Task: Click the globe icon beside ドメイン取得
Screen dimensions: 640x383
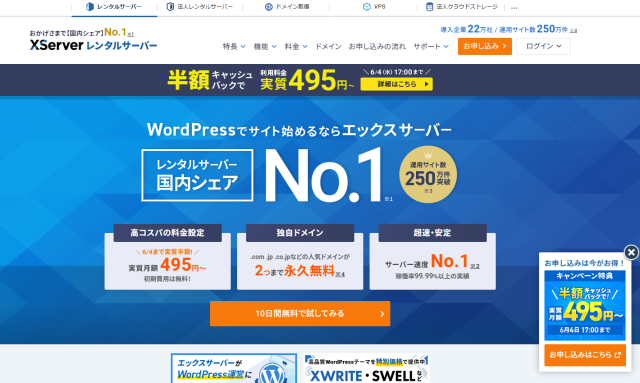Action: (269, 7)
